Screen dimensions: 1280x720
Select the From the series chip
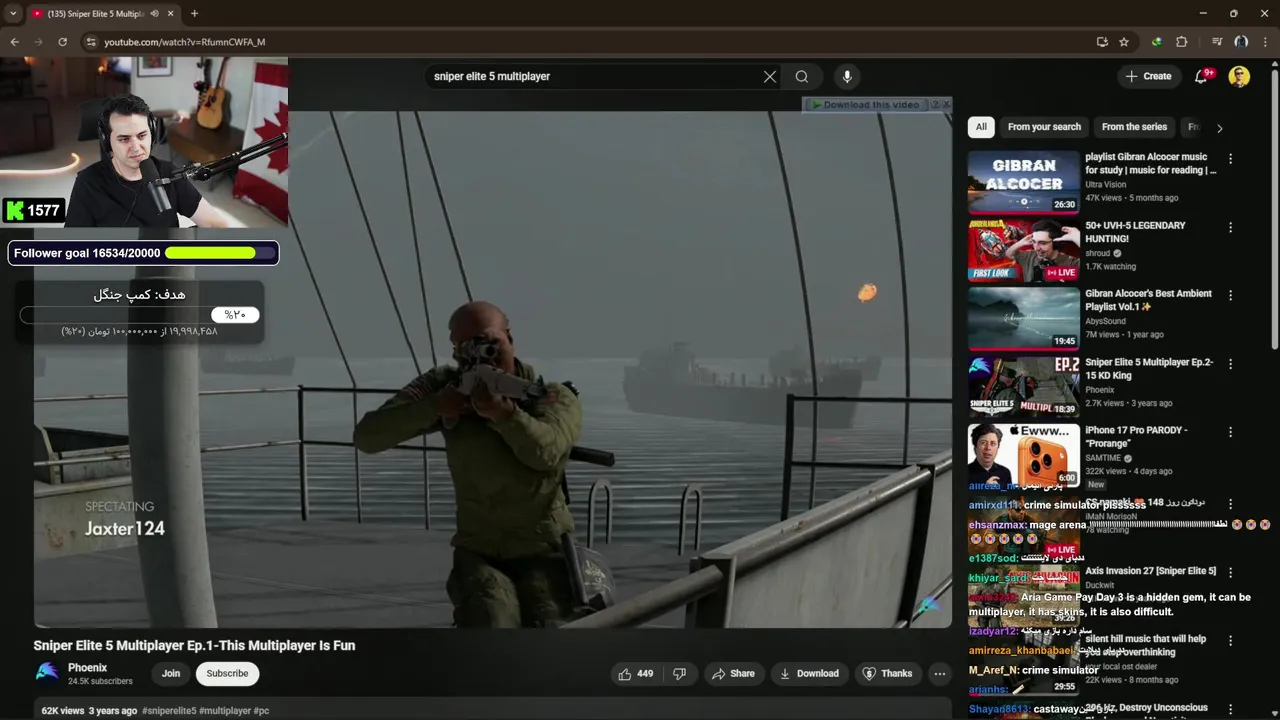click(1134, 127)
